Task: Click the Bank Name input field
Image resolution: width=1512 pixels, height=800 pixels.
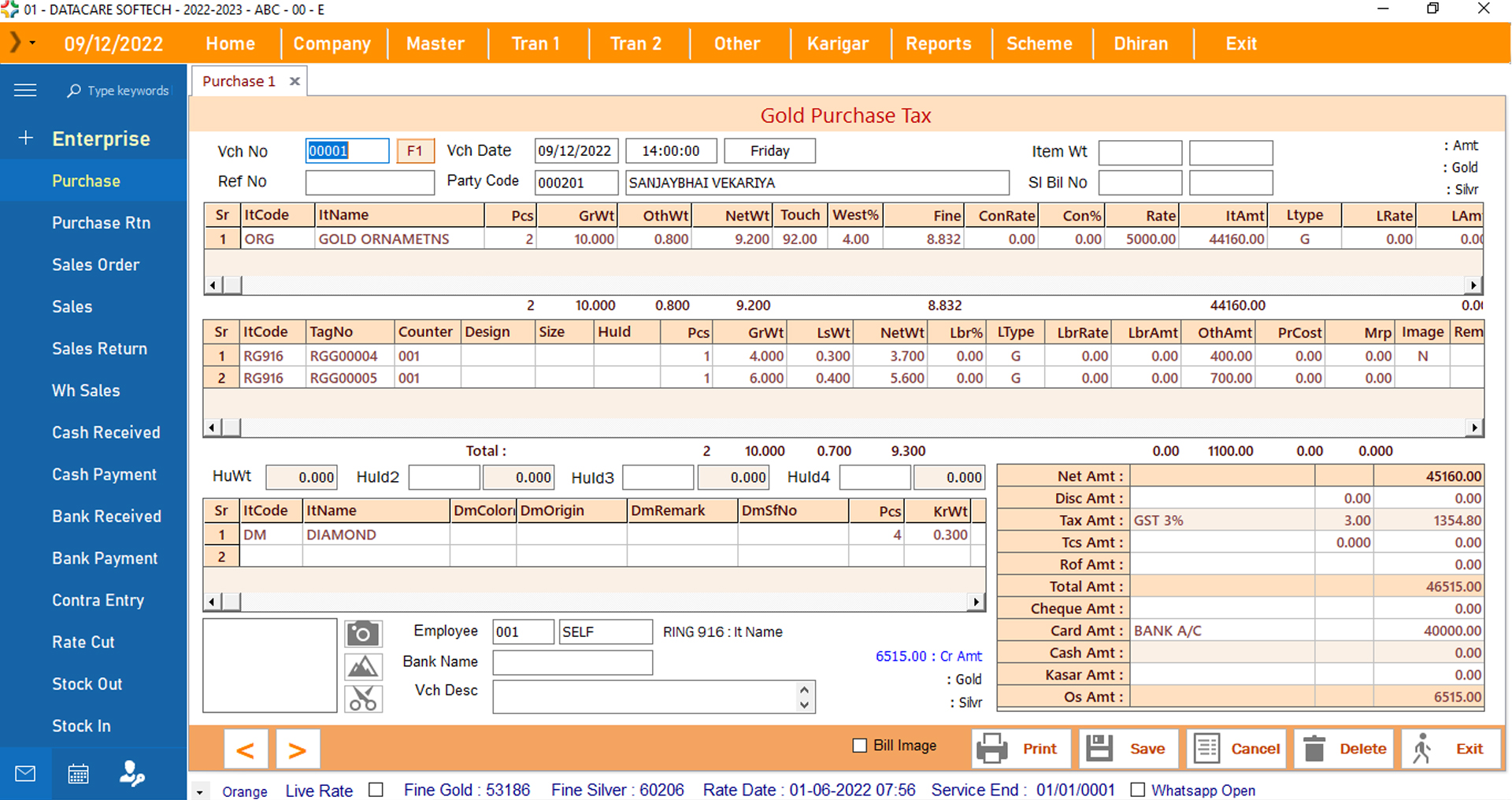Action: (573, 662)
